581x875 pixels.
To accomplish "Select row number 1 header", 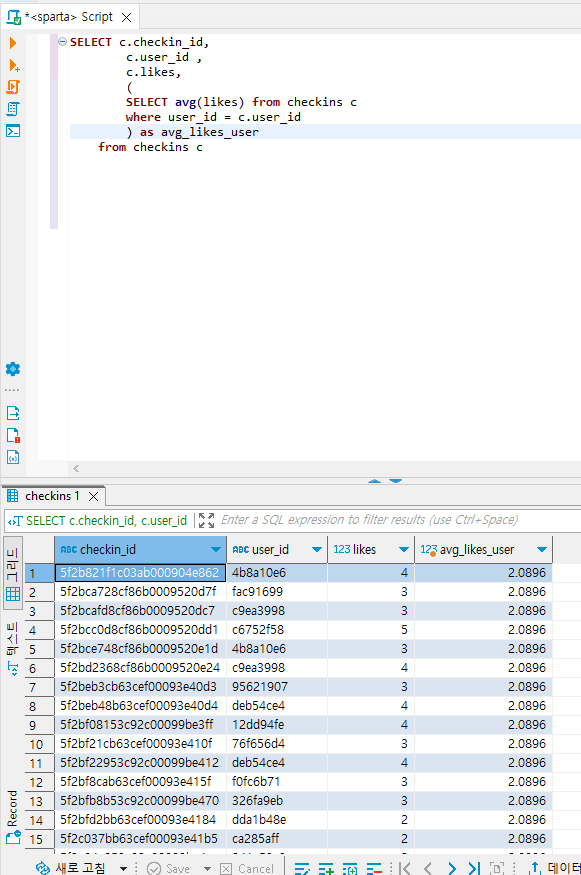I will [39, 573].
